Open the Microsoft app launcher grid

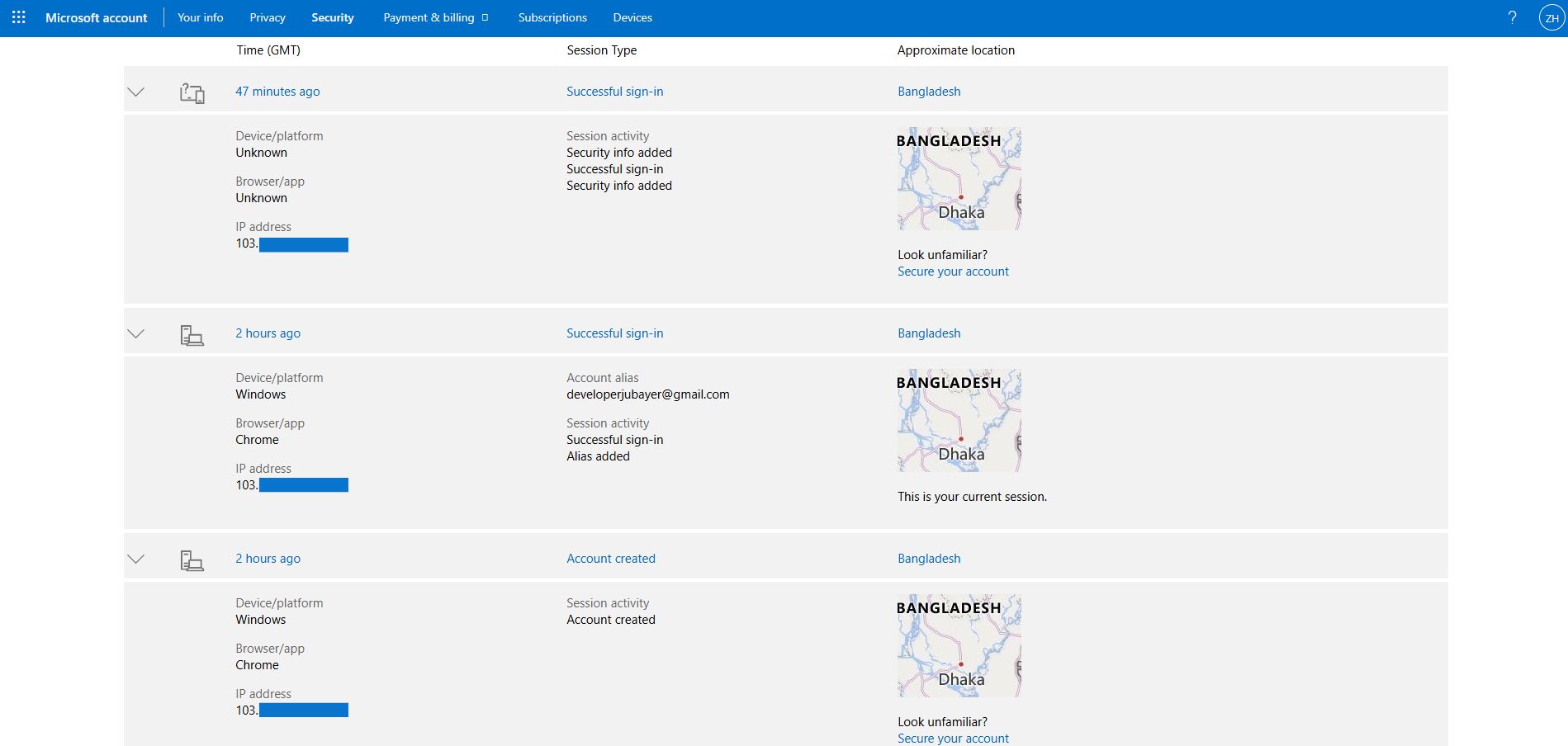[19, 17]
